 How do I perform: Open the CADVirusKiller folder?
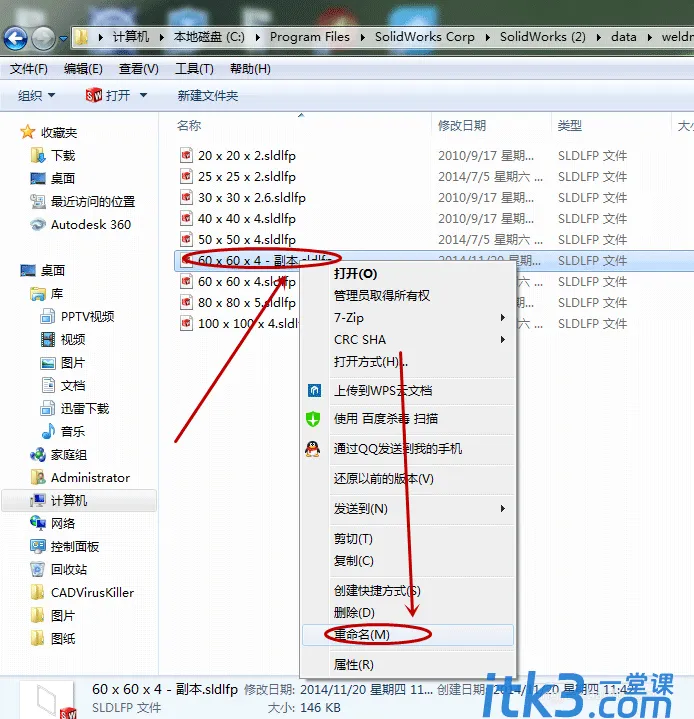point(82,592)
